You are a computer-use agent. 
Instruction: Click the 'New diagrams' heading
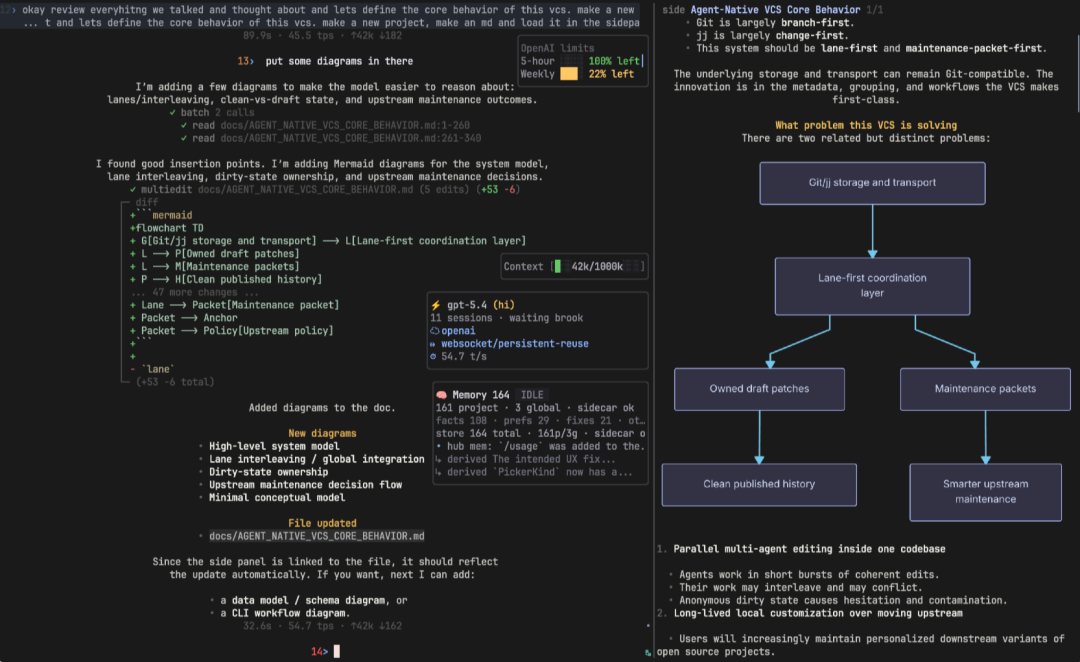322,433
